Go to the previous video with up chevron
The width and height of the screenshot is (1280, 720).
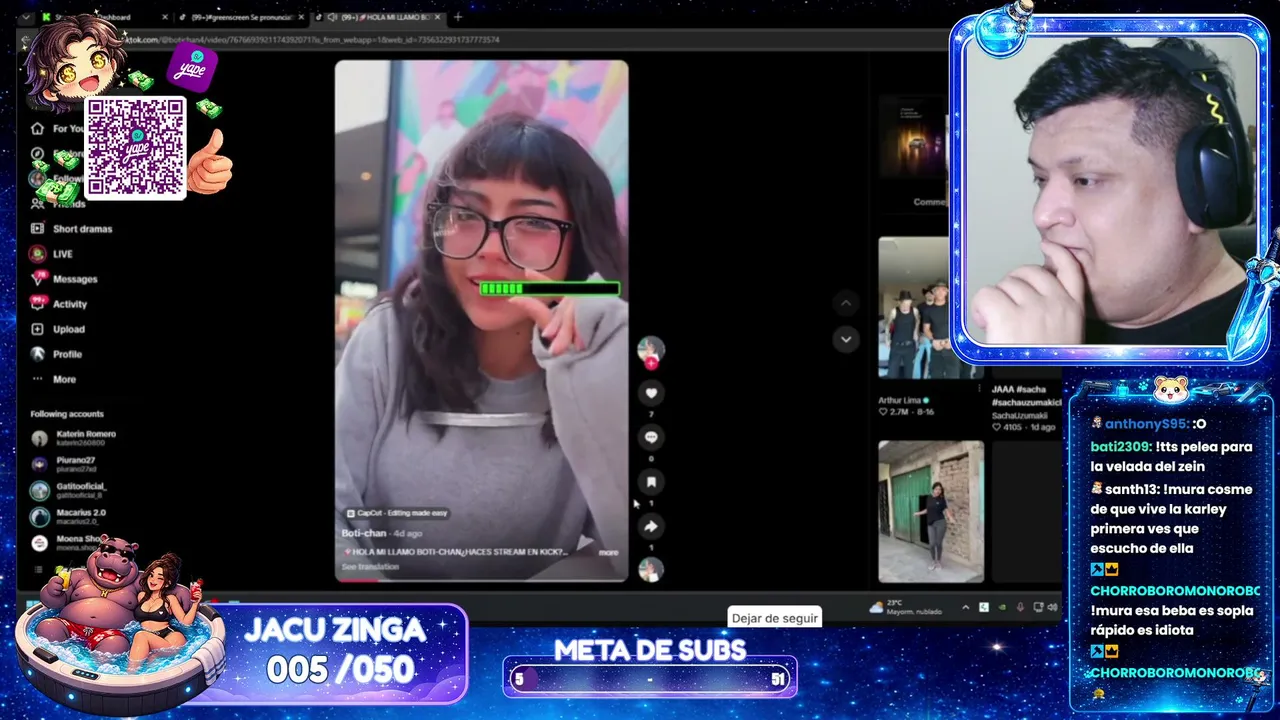click(846, 303)
